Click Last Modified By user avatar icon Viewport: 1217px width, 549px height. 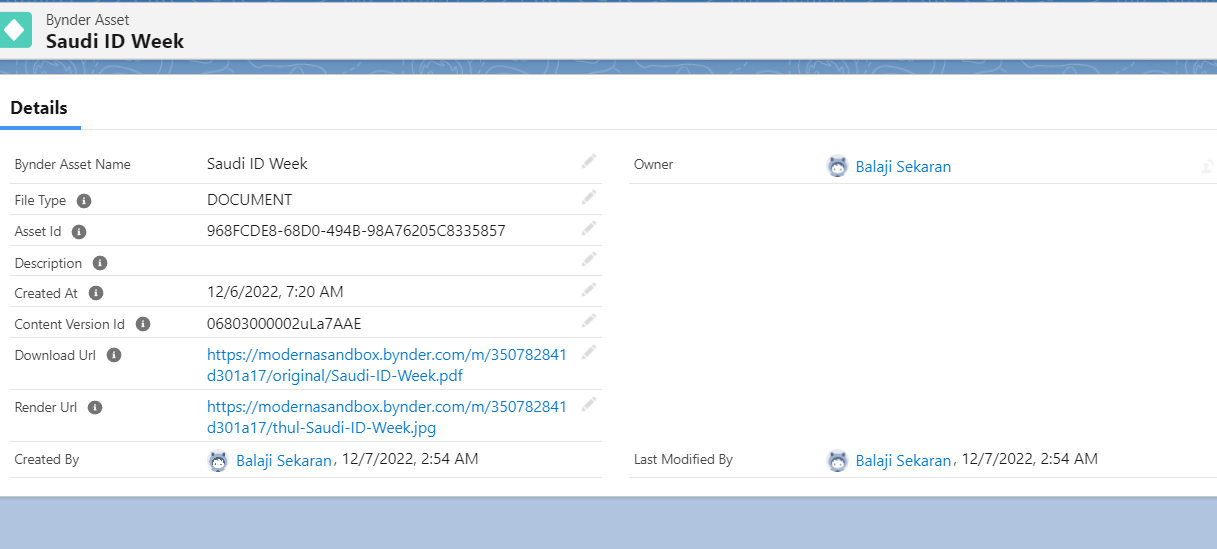838,461
